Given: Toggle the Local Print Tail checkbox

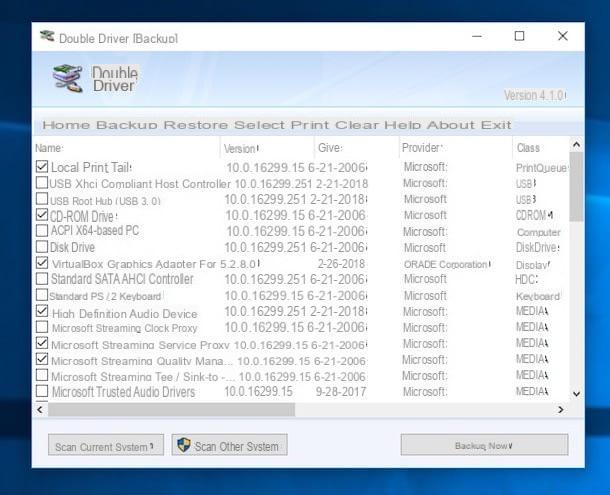Looking at the screenshot, I should pos(42,167).
